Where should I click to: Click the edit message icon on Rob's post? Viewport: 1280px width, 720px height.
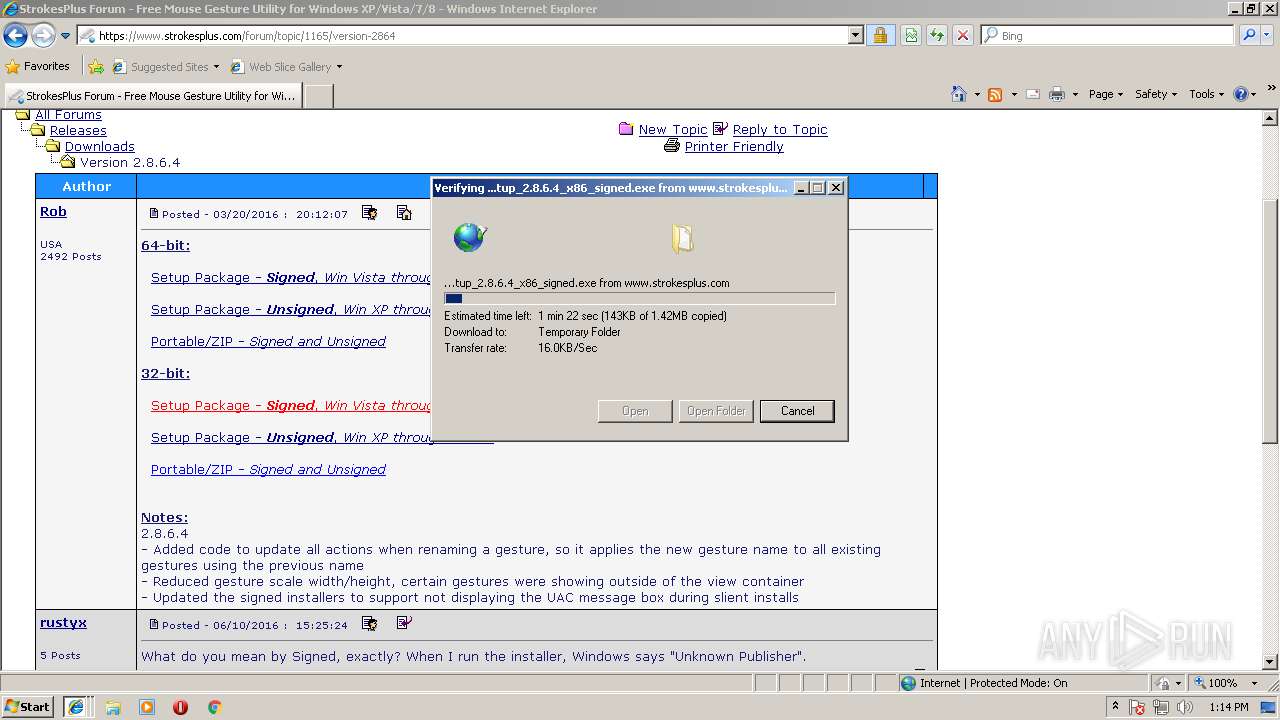coord(370,213)
